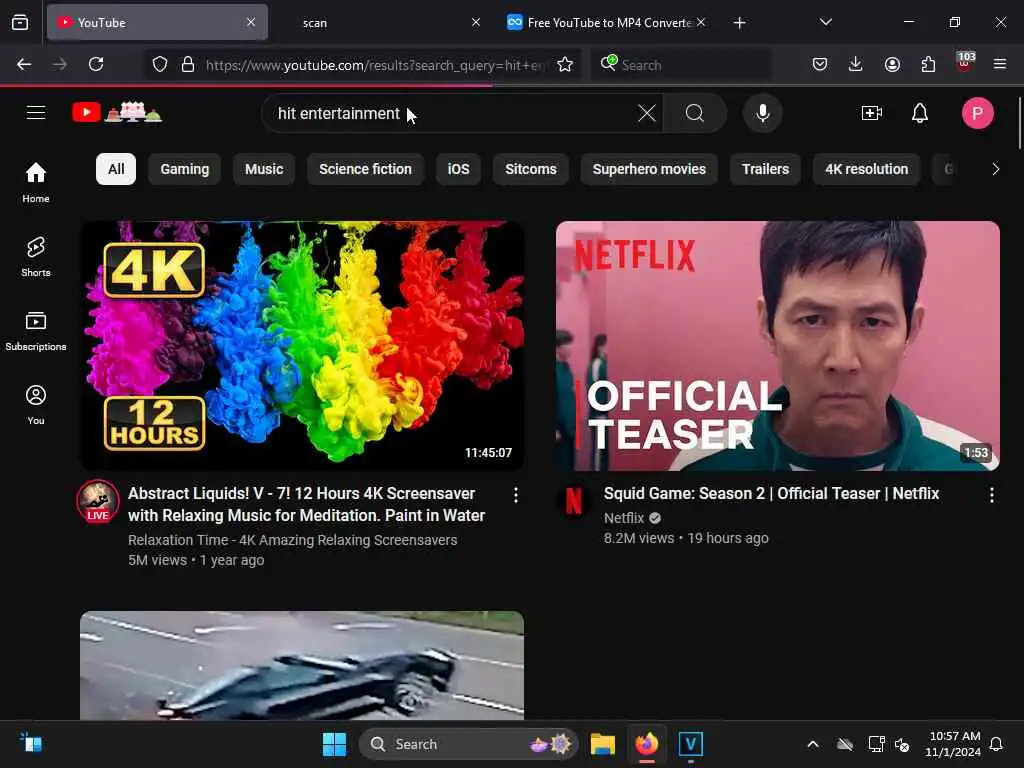
Task: Open Firefox extensions puzzle icon
Action: coord(928,64)
